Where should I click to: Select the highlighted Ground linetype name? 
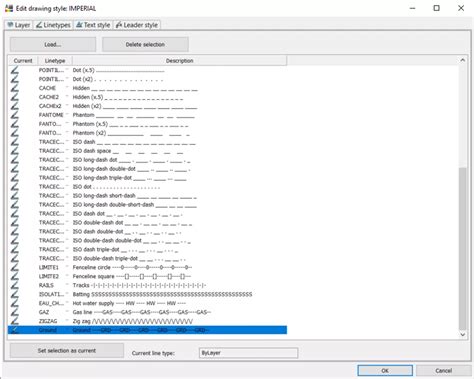(x=48, y=330)
